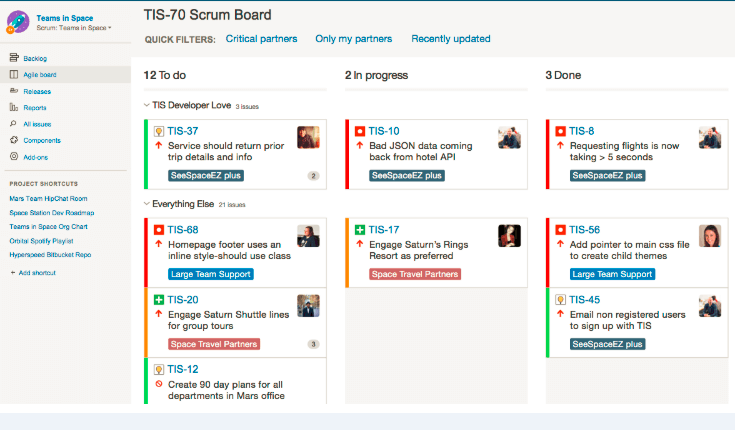Image resolution: width=735 pixels, height=430 pixels.
Task: Click the Space Travel Partners label on TIS-17
Action: (x=415, y=274)
